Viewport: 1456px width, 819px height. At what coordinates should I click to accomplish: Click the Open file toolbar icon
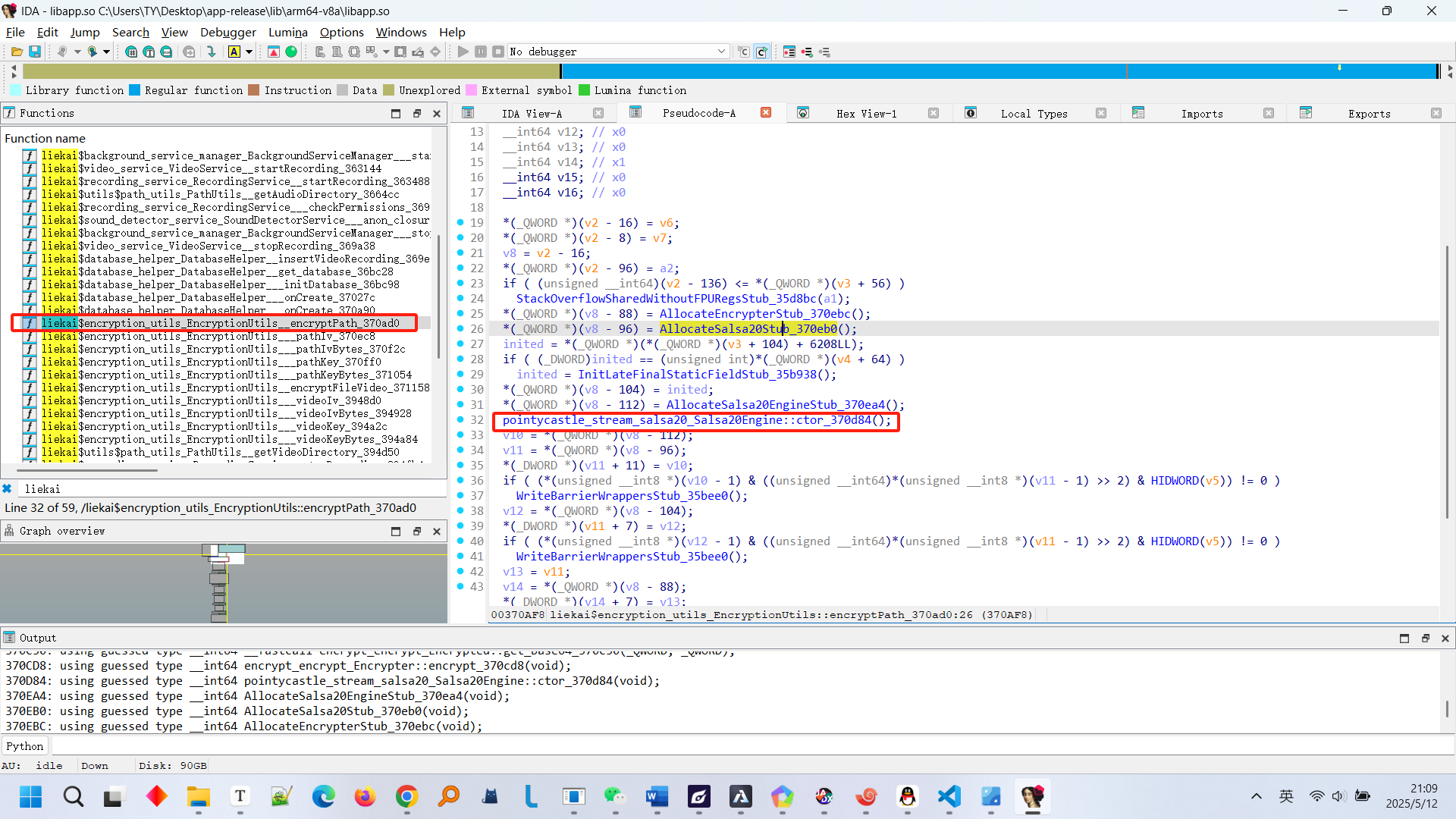pos(17,52)
